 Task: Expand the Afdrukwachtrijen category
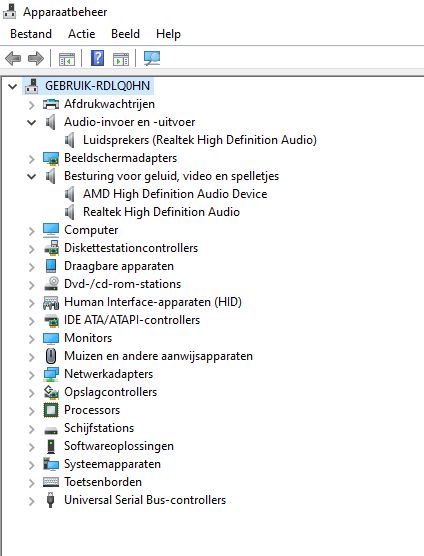click(32, 105)
